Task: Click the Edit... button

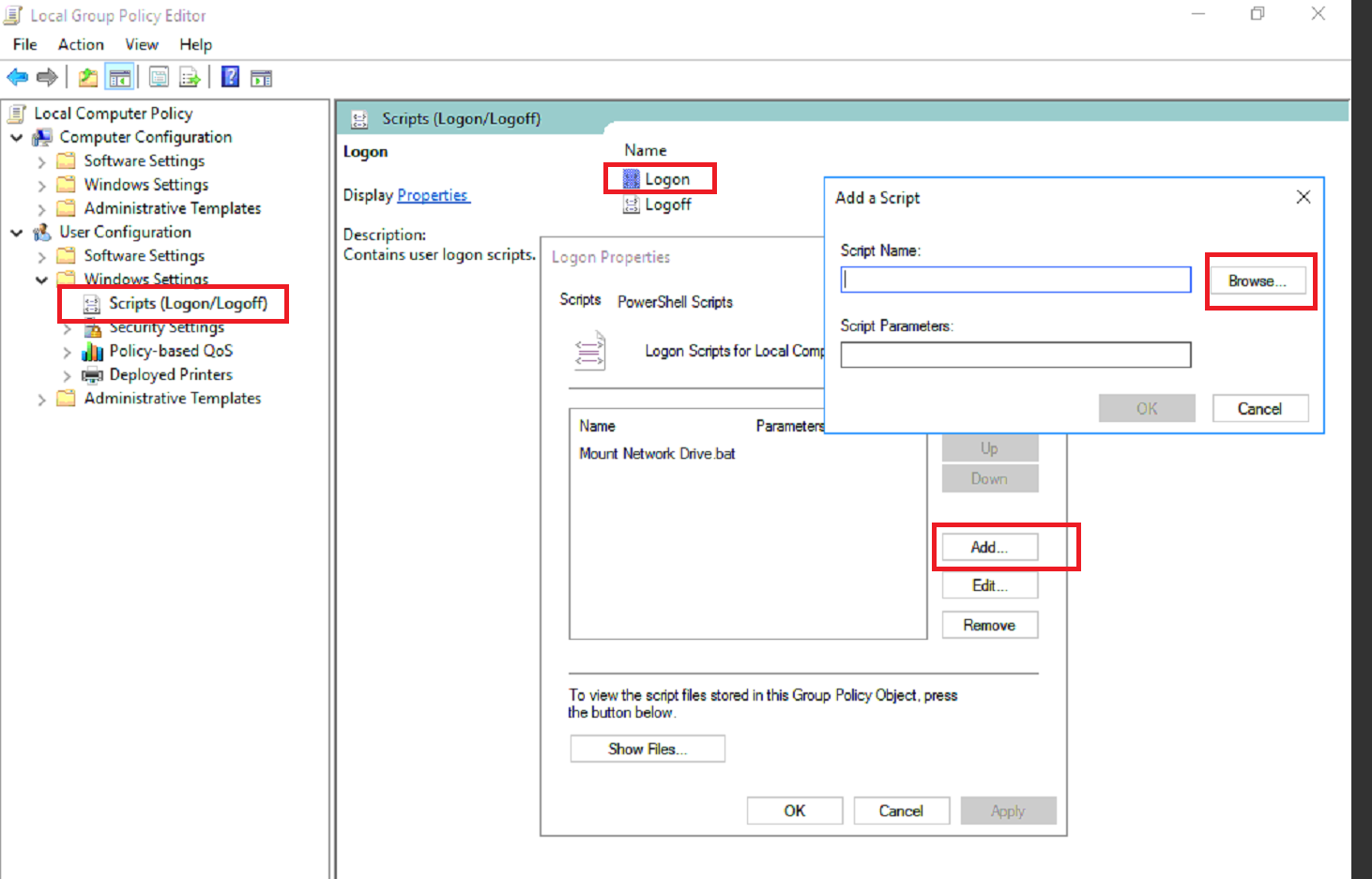Action: click(990, 585)
